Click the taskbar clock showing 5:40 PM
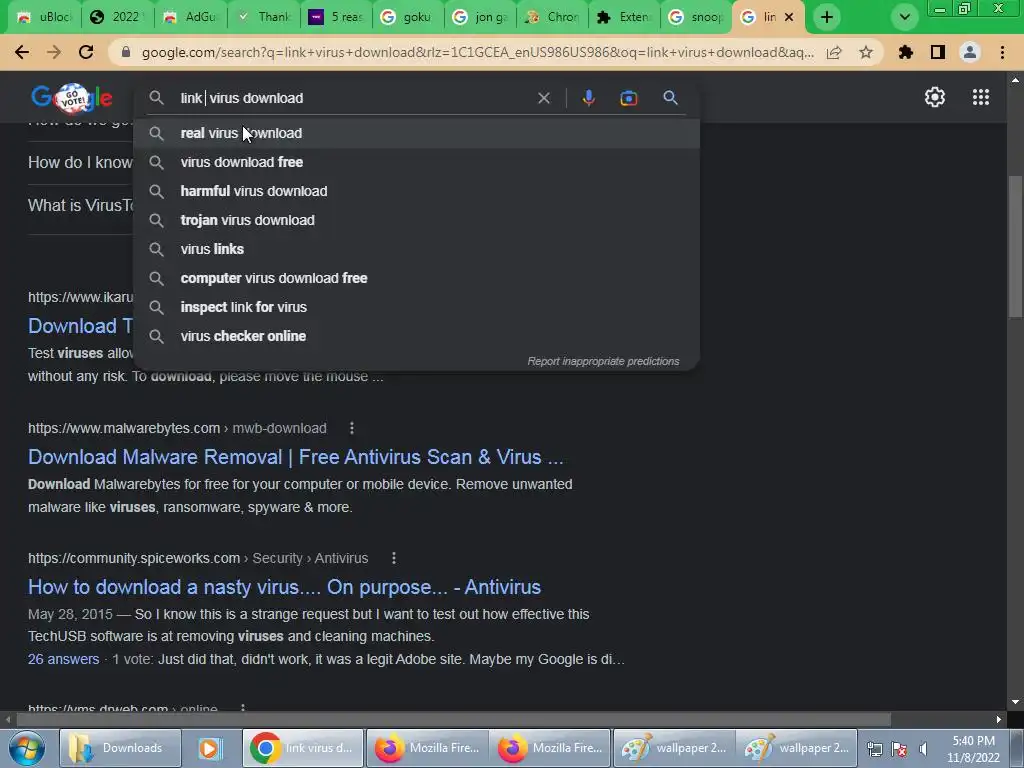The width and height of the screenshot is (1024, 768). 973,749
